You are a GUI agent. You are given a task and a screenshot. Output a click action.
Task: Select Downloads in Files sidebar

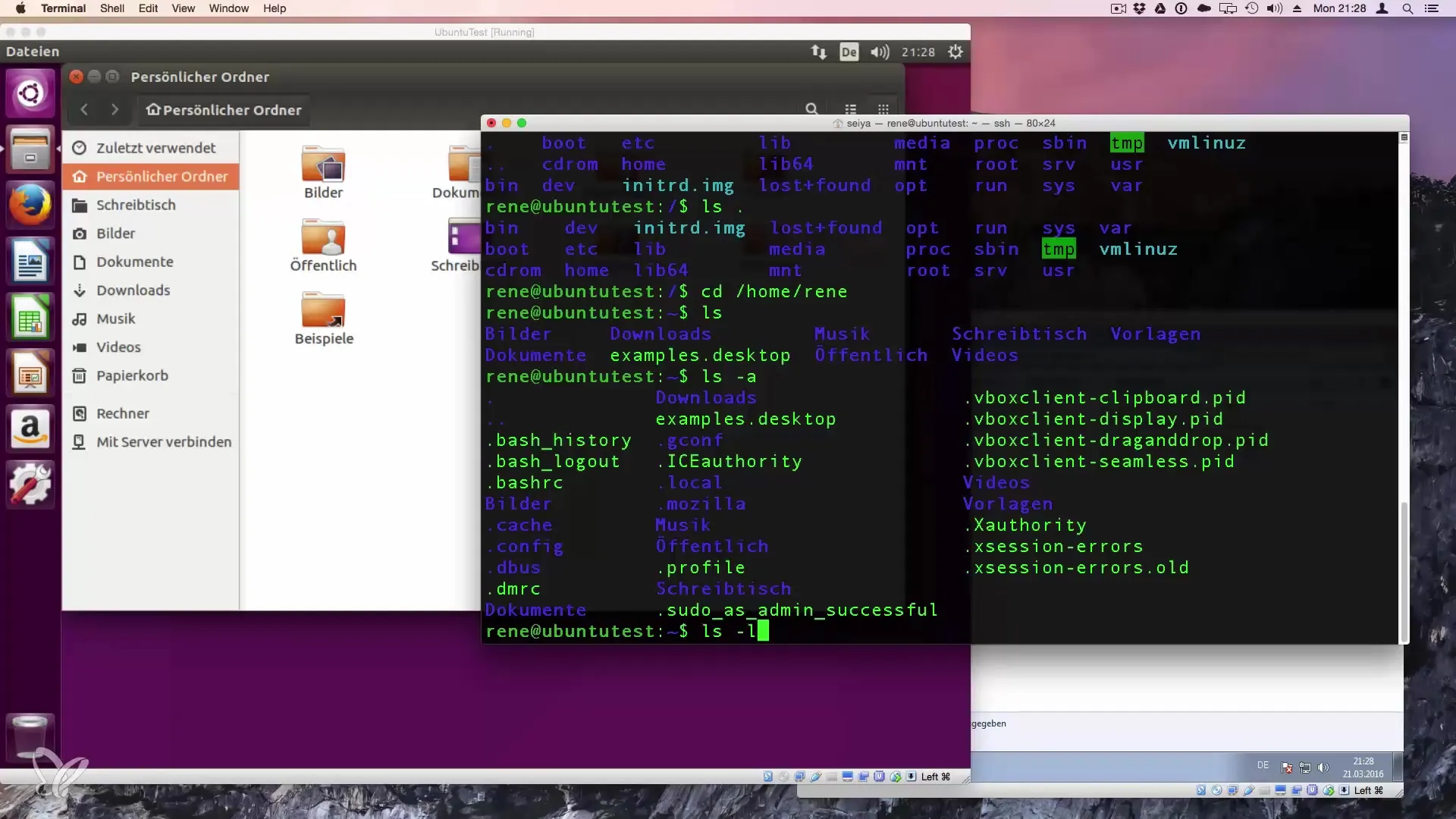pos(151,290)
